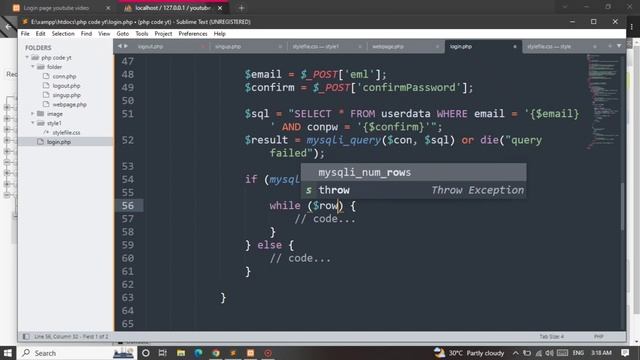Open XAMPP orange icon on taskbar
Image resolution: width=640 pixels, height=360 pixels.
[x=251, y=353]
